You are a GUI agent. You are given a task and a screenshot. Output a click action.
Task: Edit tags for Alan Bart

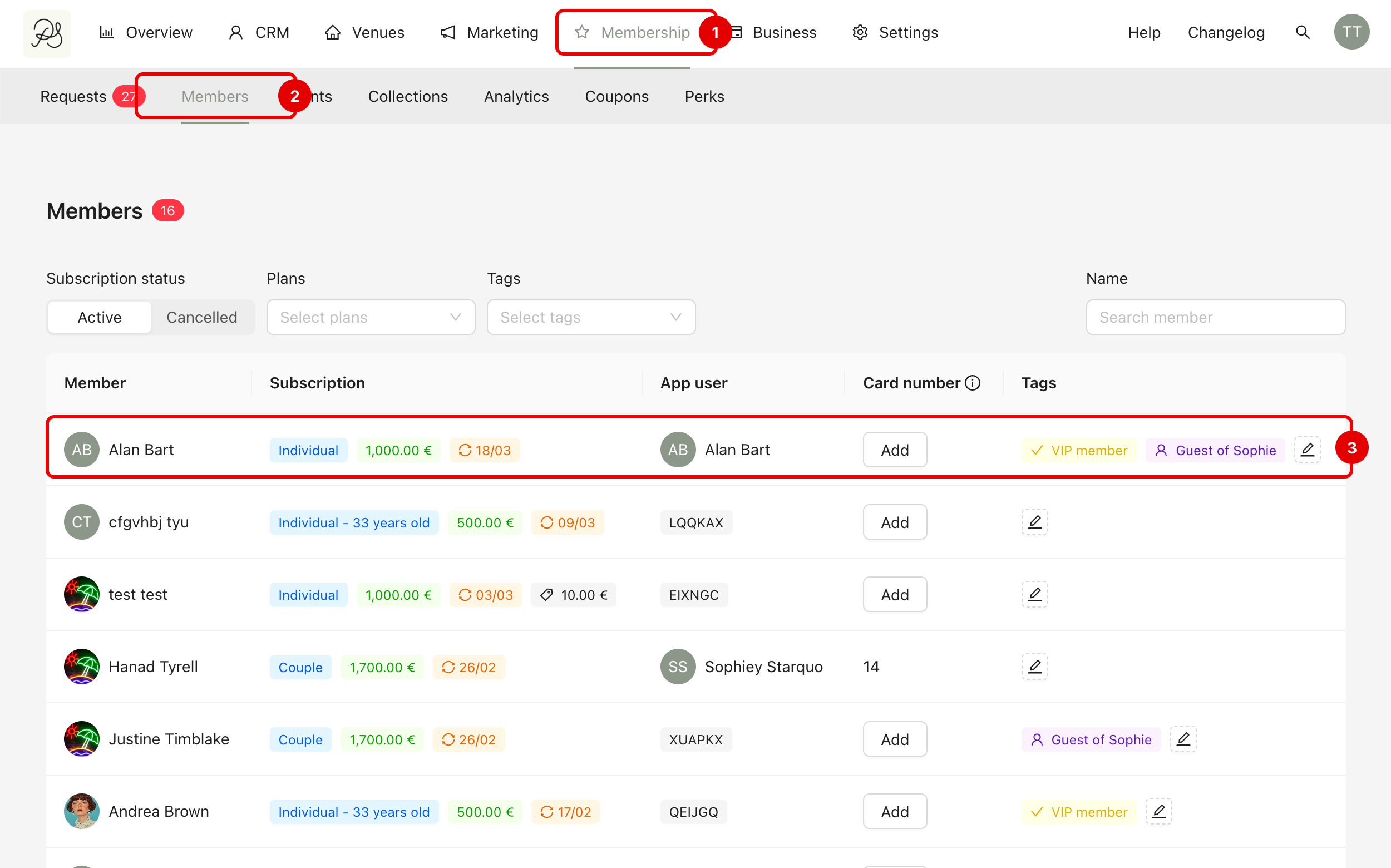[x=1307, y=450]
